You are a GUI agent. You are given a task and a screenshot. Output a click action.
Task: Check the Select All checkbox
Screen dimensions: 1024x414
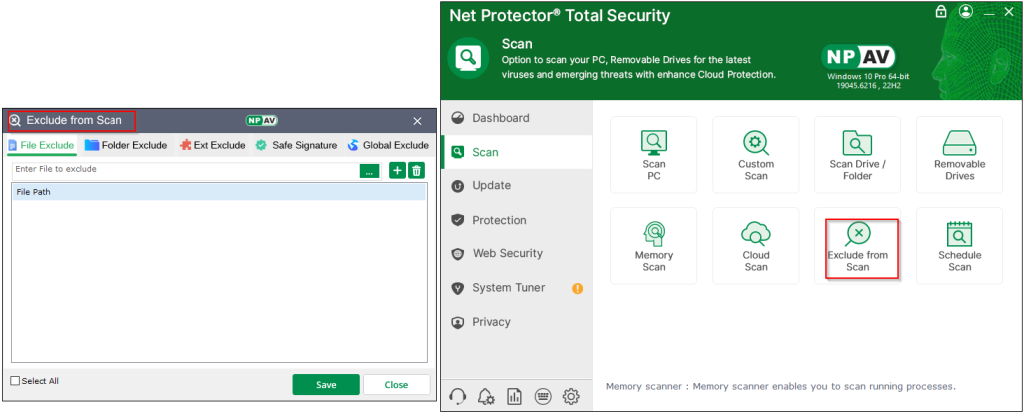15,381
